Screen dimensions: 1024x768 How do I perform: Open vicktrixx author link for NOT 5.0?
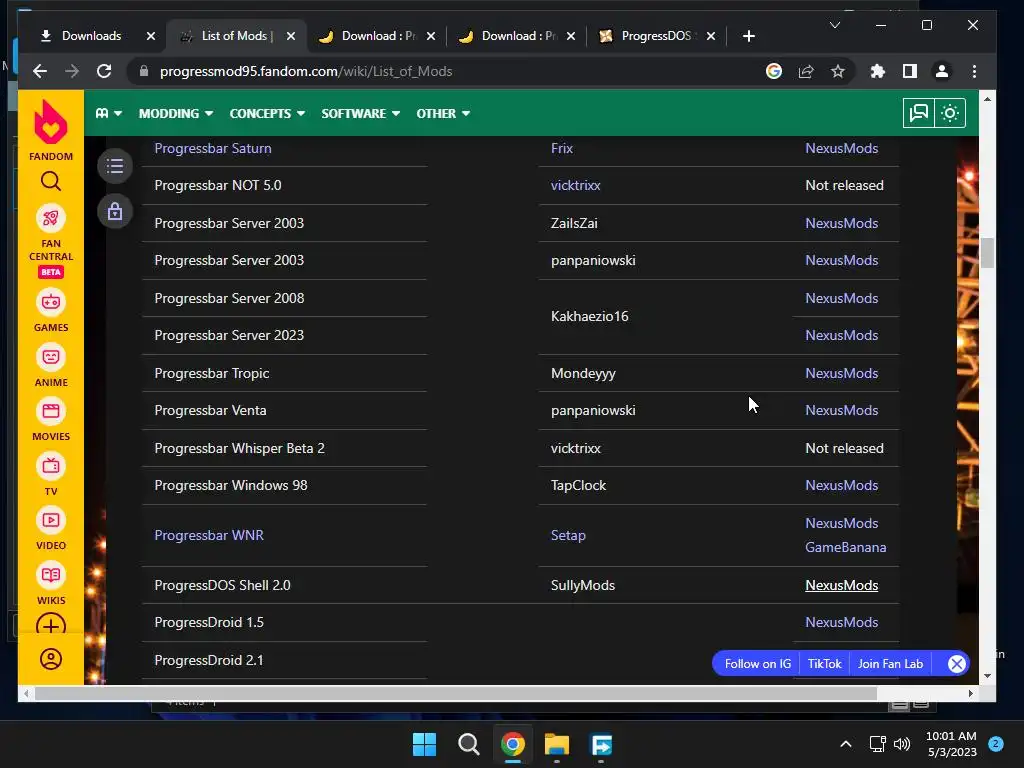575,185
